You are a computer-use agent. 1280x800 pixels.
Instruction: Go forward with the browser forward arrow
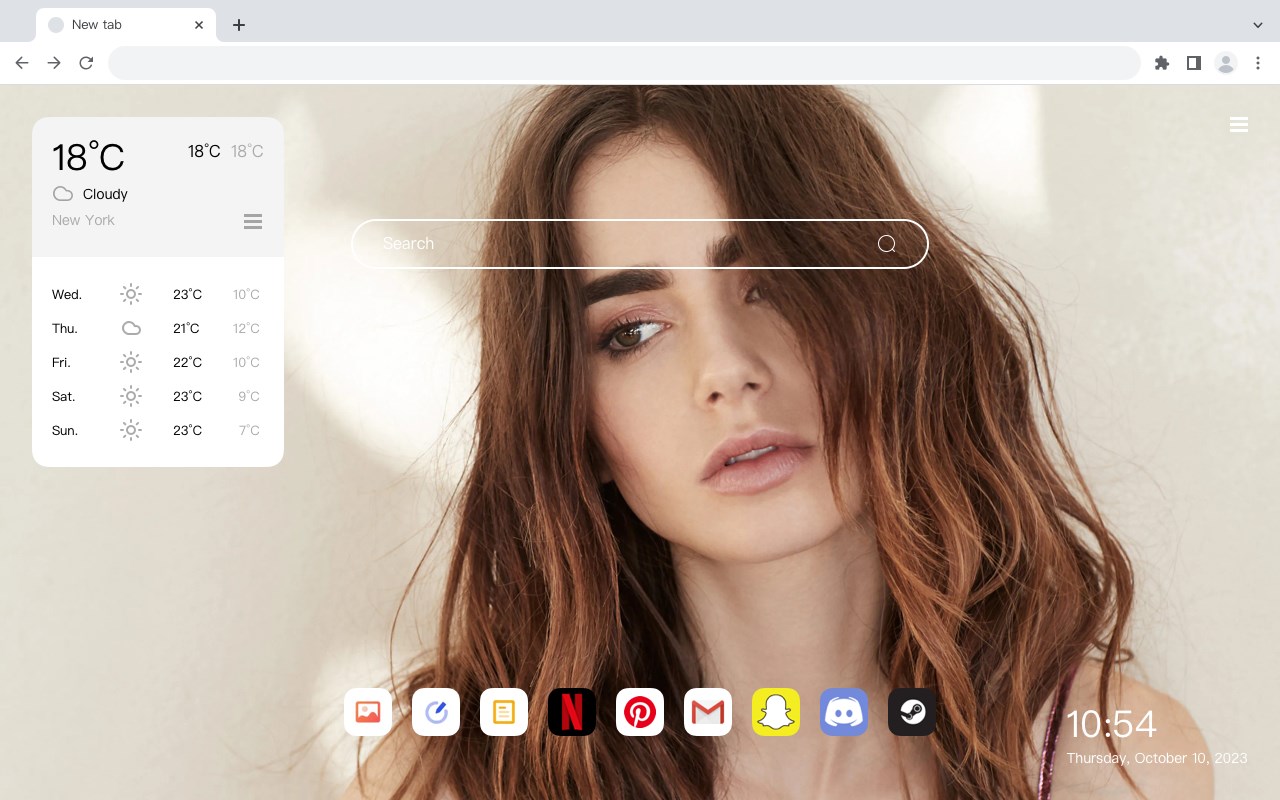click(x=54, y=63)
